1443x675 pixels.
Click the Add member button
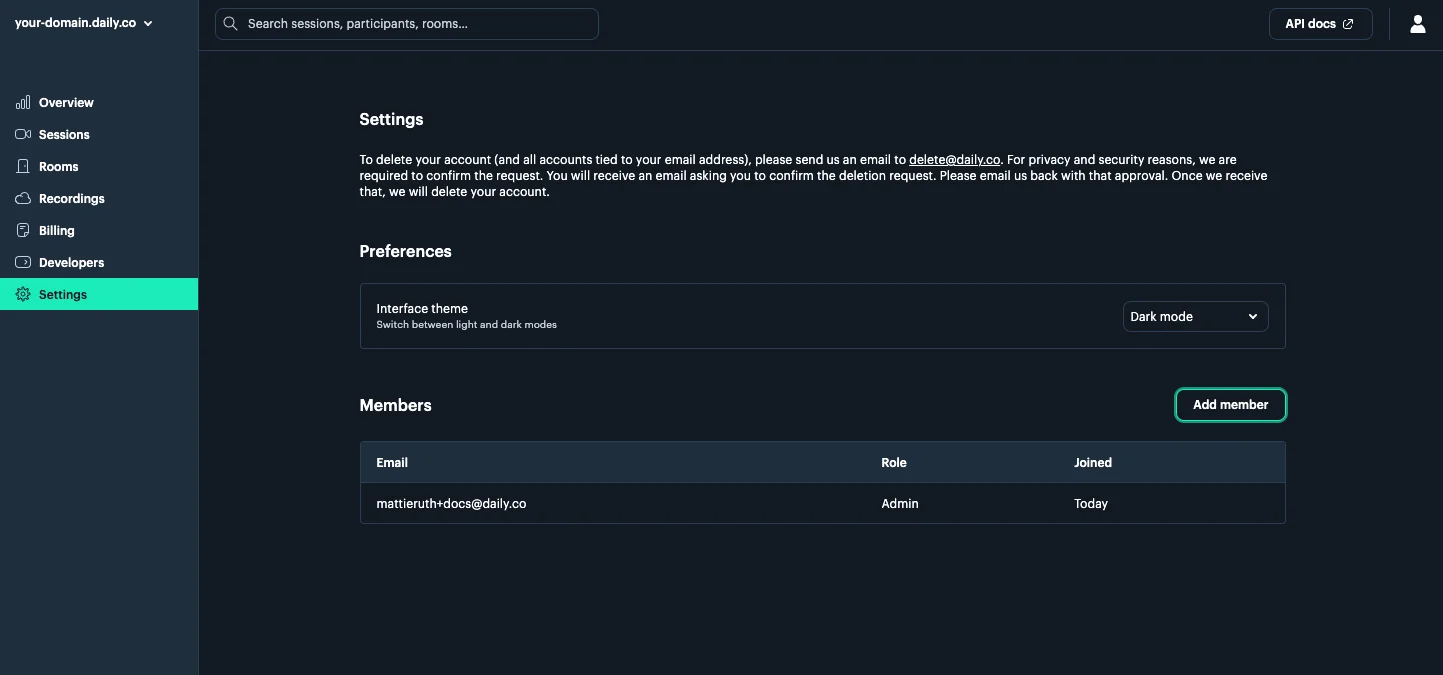[1230, 405]
